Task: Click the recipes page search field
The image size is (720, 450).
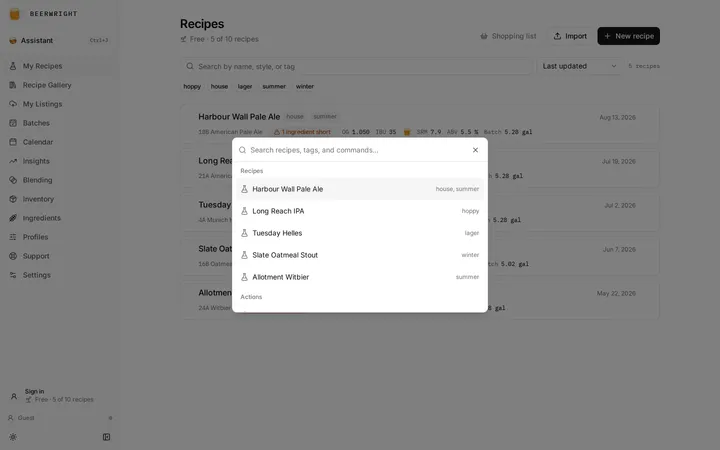Action: (x=356, y=67)
